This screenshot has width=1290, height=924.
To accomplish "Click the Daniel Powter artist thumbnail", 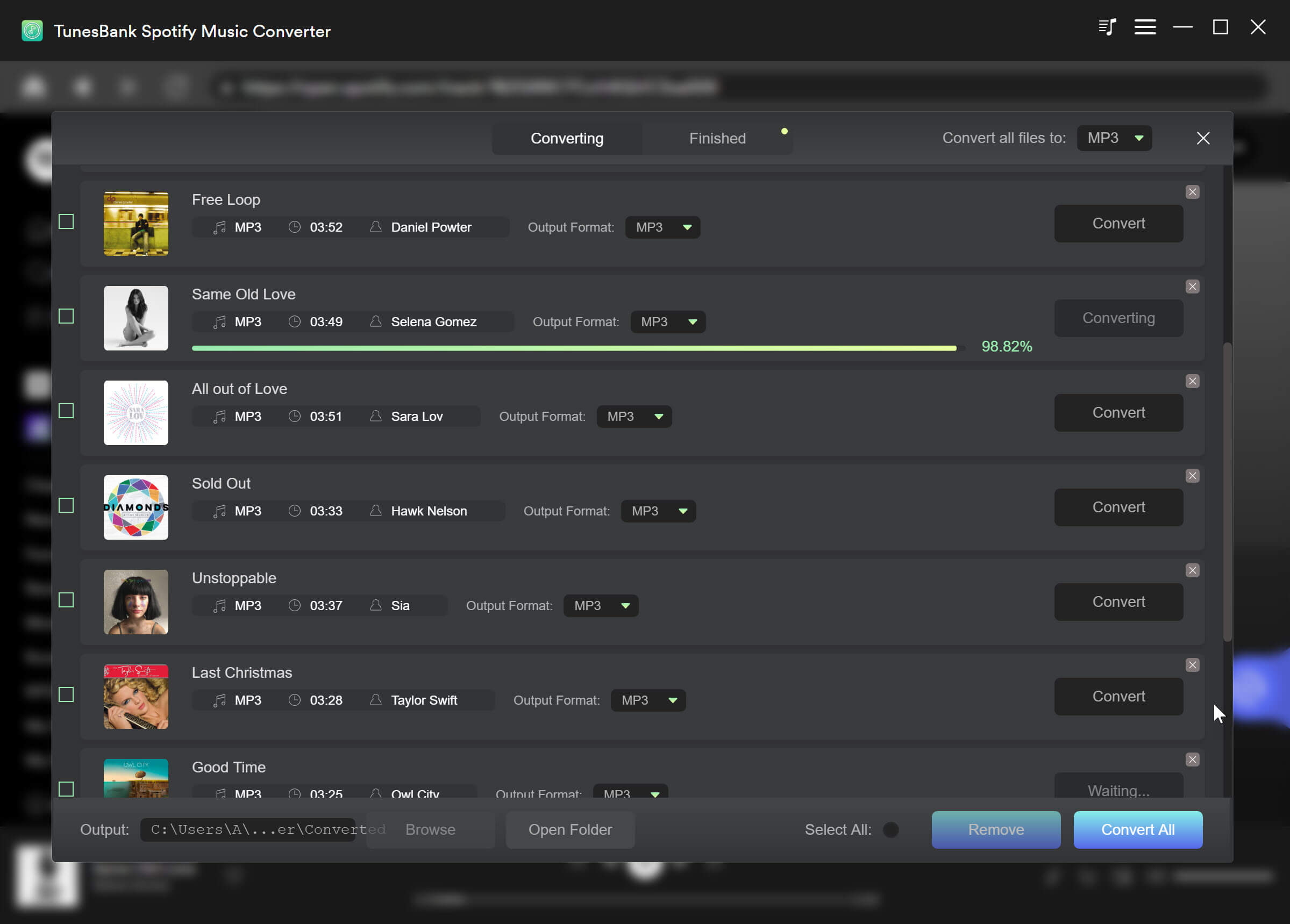I will (x=136, y=223).
